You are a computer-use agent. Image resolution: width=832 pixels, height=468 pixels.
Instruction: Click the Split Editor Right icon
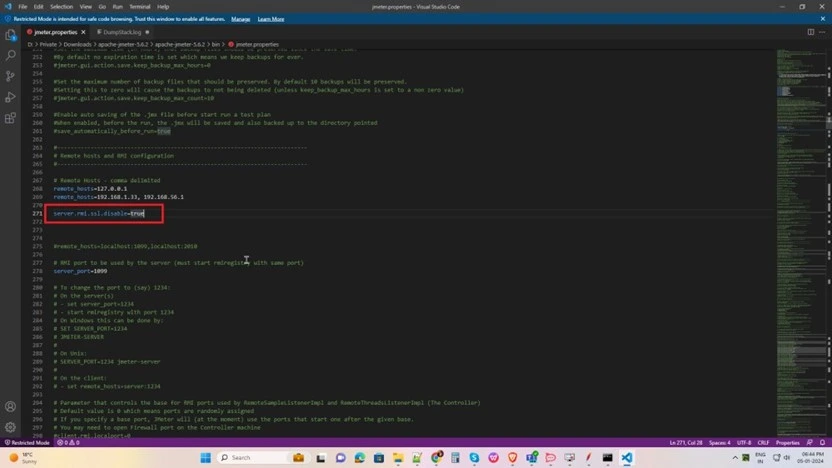(811, 32)
